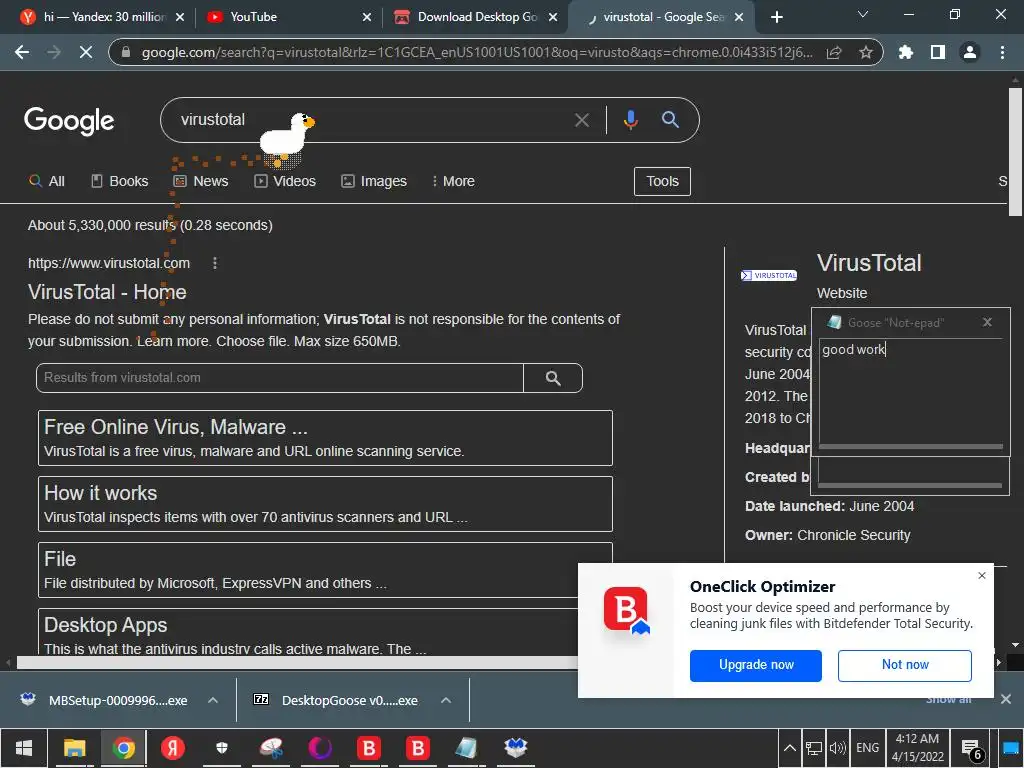Select the News search filter
The image size is (1024, 768).
pos(201,182)
